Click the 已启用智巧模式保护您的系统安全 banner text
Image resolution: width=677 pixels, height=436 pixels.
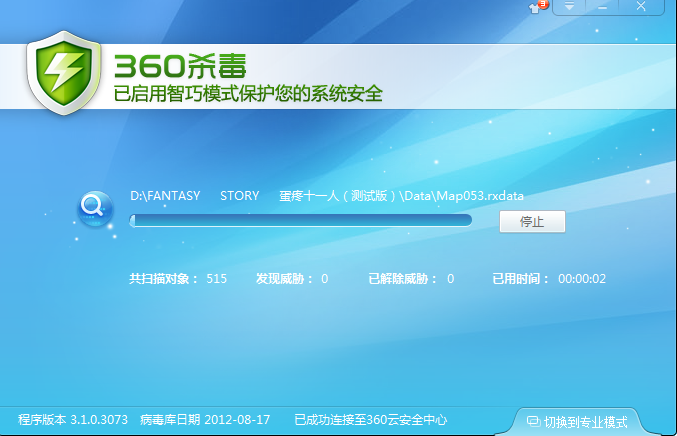[248, 94]
